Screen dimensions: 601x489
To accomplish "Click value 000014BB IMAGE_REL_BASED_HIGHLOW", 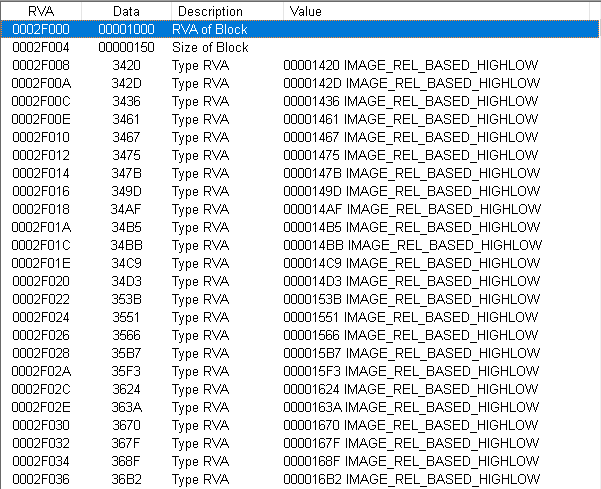I will [413, 246].
